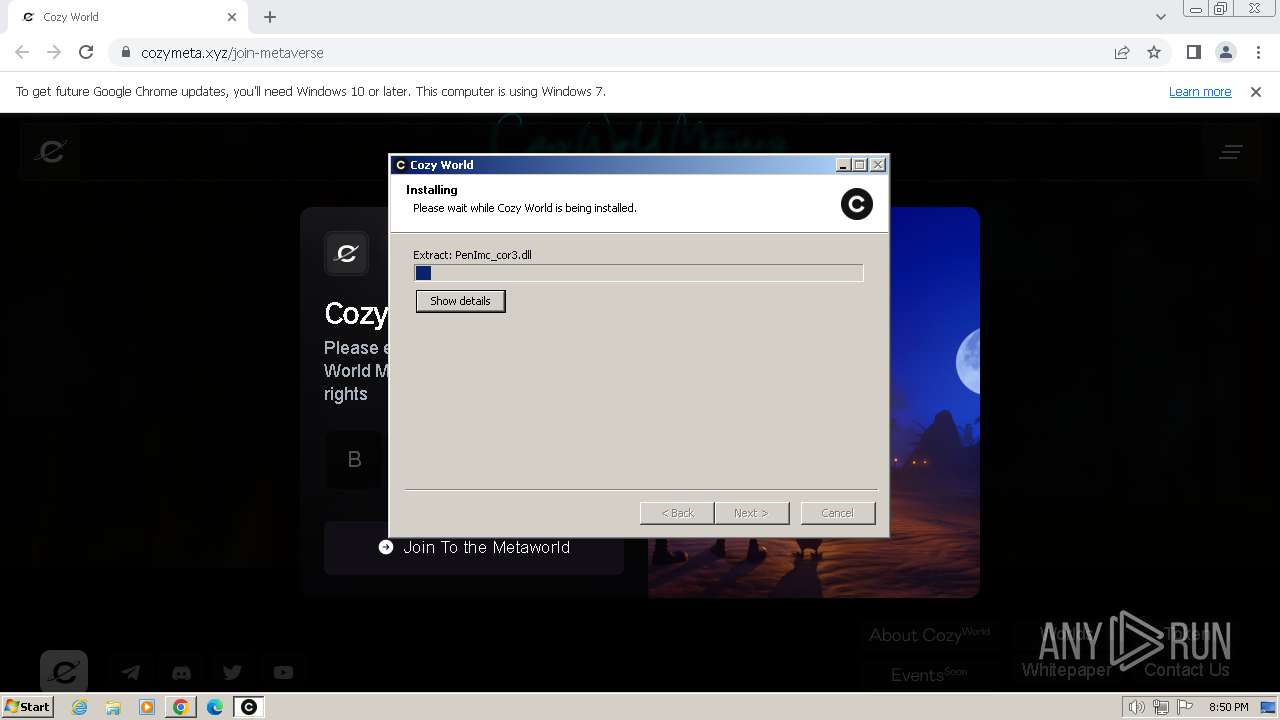View site information padlock icon

click(x=125, y=53)
